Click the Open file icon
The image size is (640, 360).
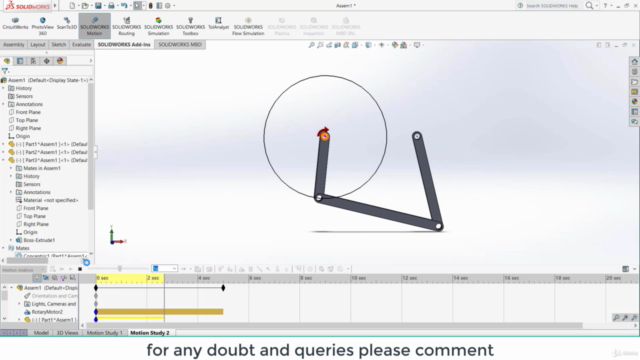(x=85, y=6)
